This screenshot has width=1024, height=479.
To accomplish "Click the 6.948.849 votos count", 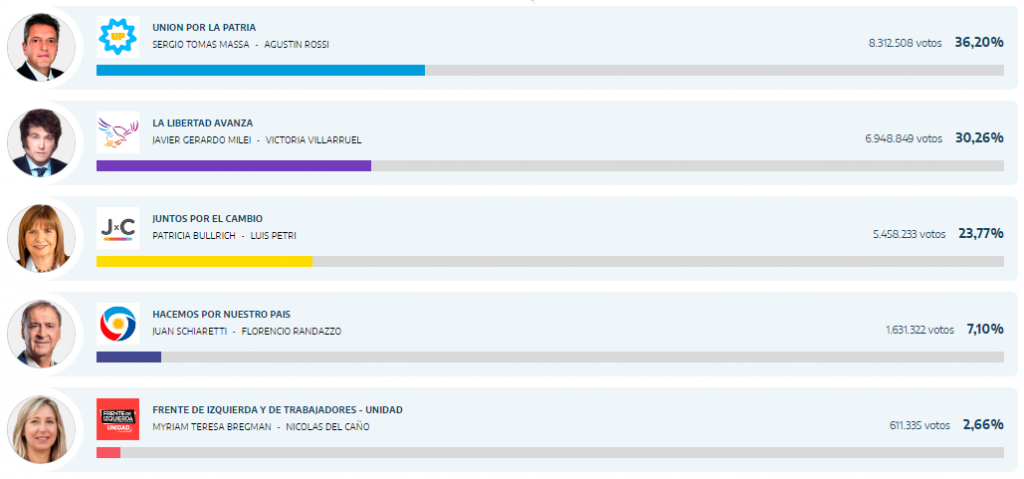I will click(x=904, y=138).
